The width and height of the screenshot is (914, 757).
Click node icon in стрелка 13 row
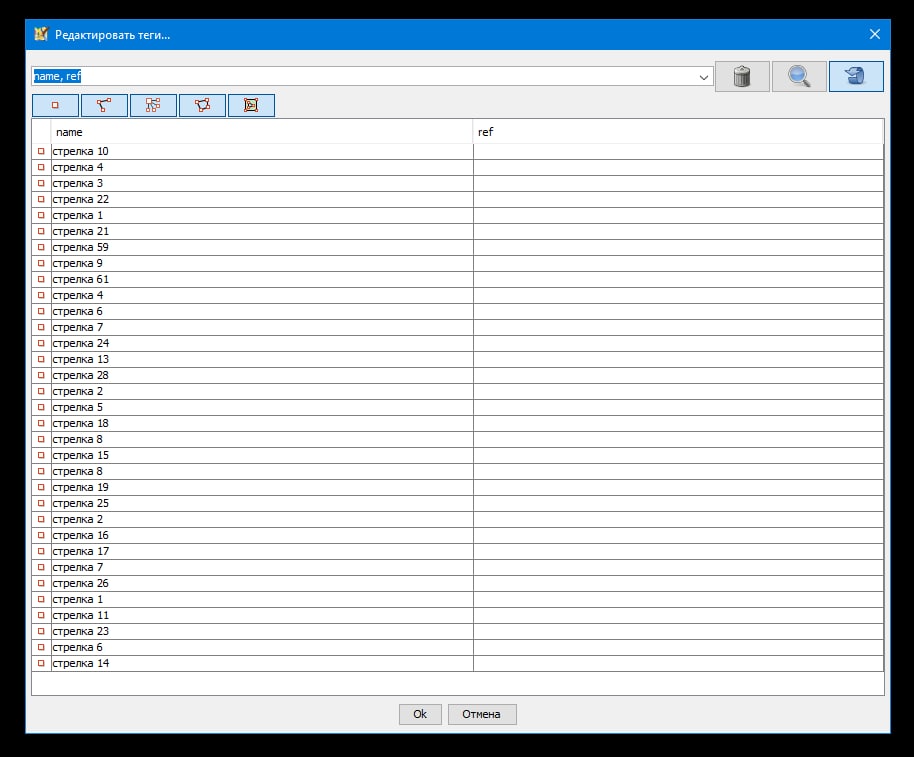[x=41, y=360]
